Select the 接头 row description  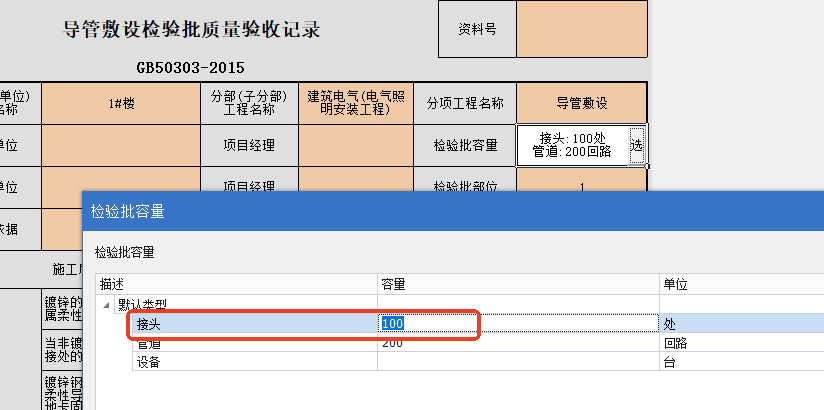[x=254, y=324]
